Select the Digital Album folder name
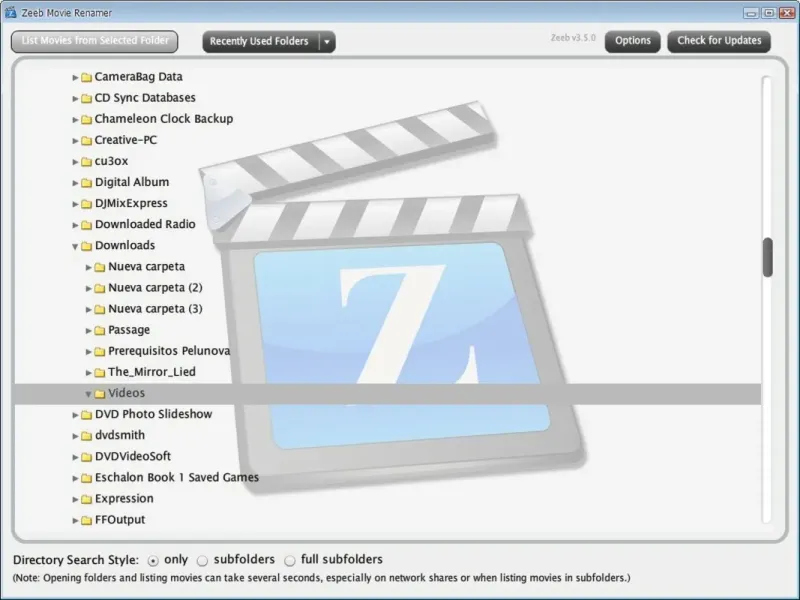 (132, 182)
